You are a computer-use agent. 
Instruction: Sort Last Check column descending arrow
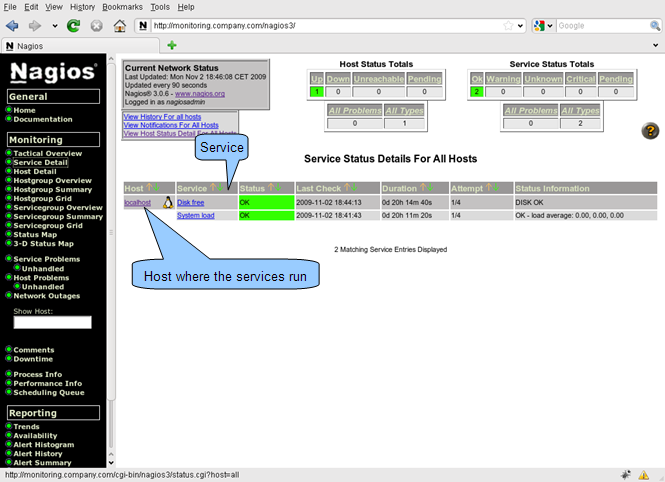click(354, 187)
